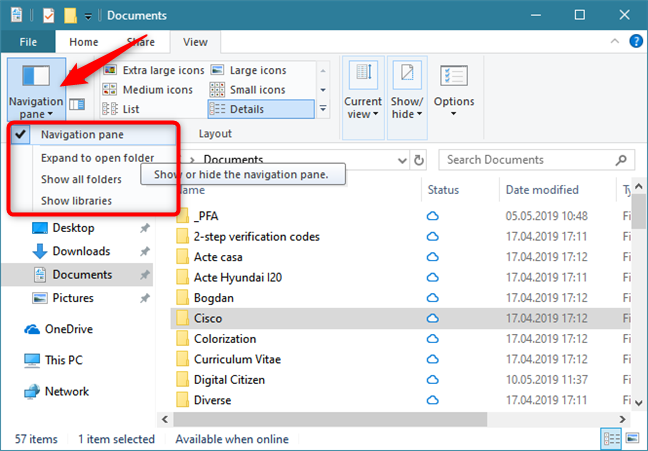Click the New folder quick access icon
This screenshot has width=648, height=451.
[71, 16]
